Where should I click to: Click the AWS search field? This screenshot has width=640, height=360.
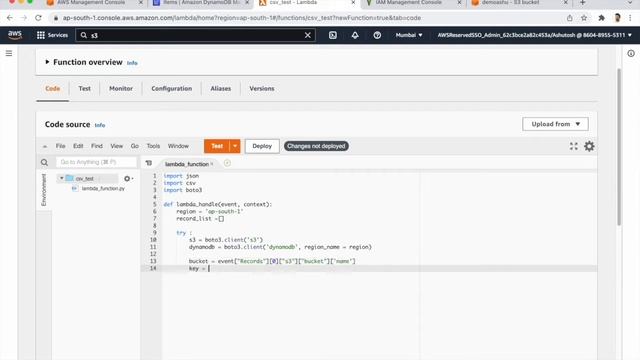point(195,35)
